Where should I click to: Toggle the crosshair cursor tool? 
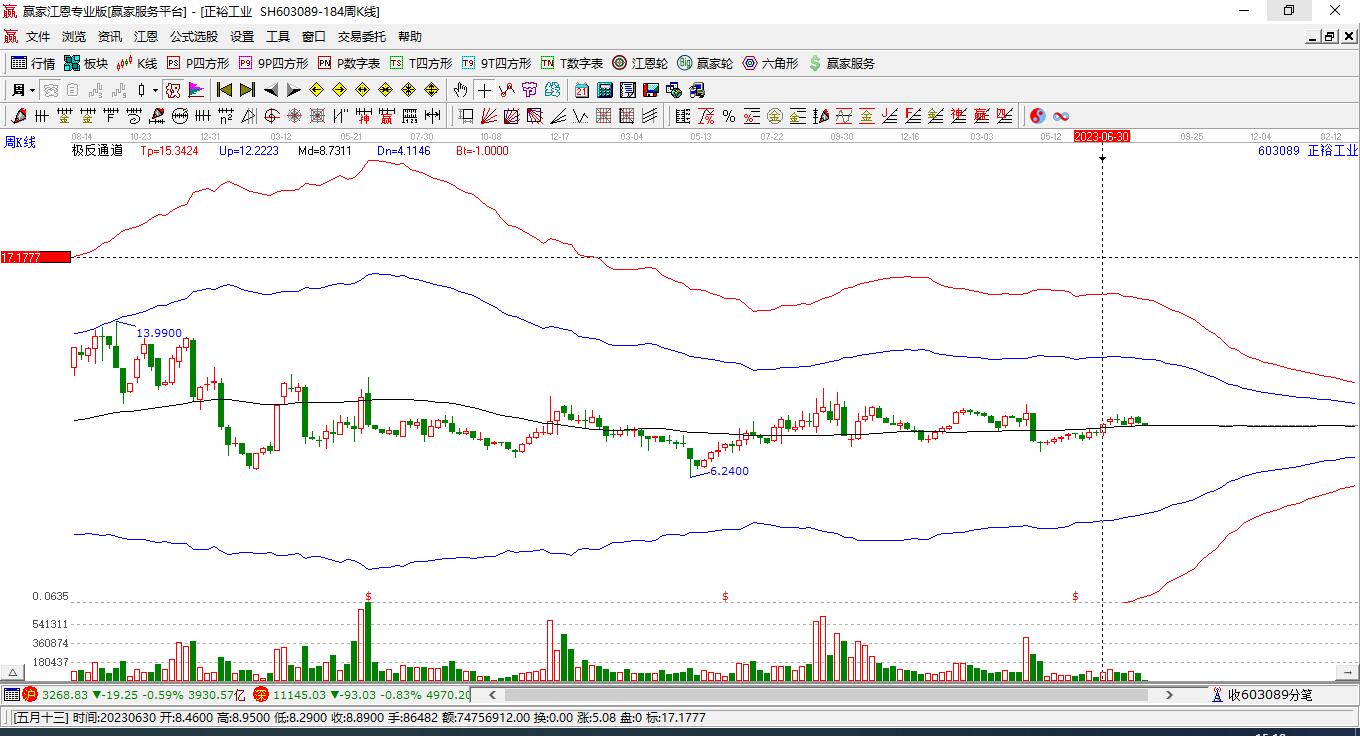[x=484, y=90]
